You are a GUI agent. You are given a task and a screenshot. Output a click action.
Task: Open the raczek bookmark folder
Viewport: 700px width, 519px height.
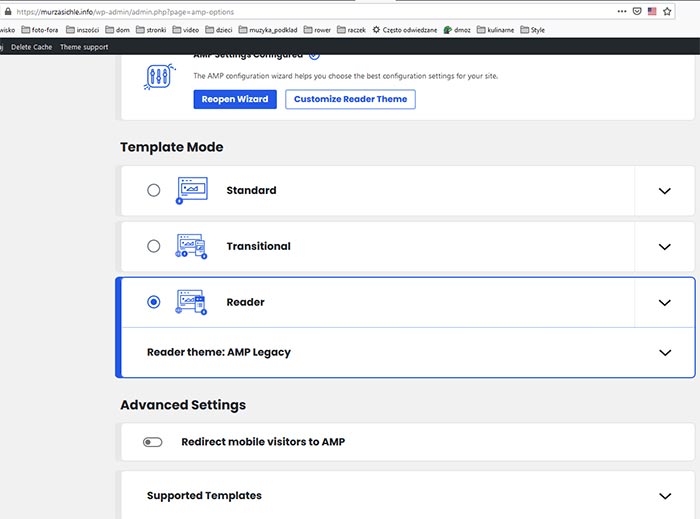(351, 30)
